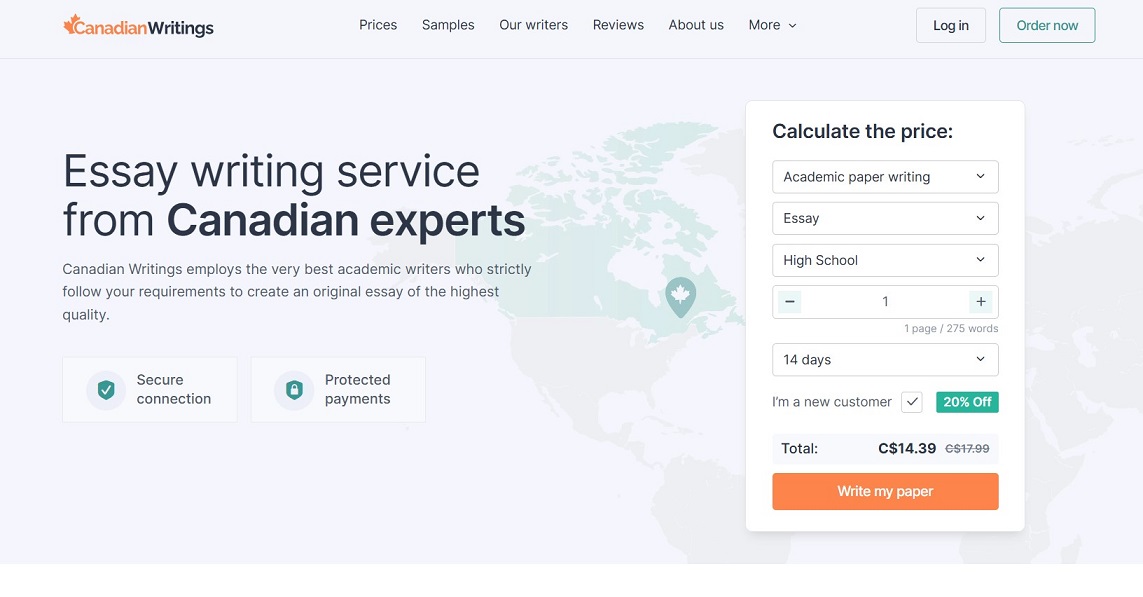Increase page count with plus button
The image size is (1143, 597).
[980, 302]
